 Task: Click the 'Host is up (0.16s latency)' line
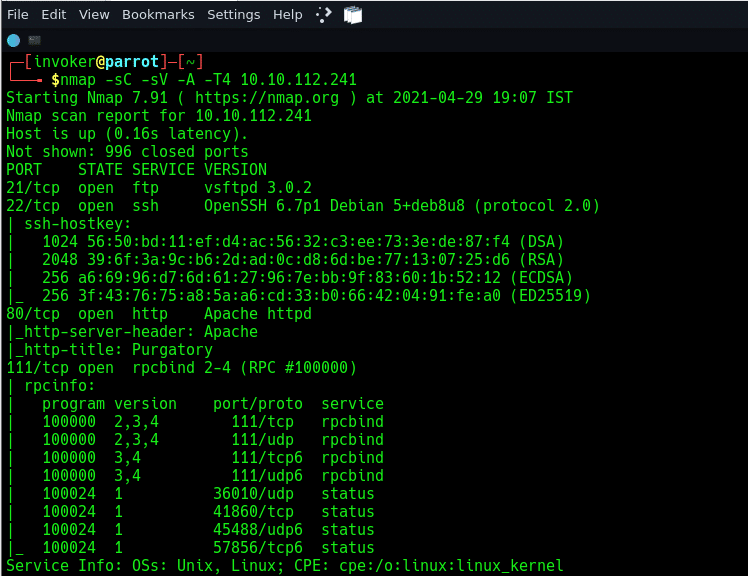(x=127, y=134)
